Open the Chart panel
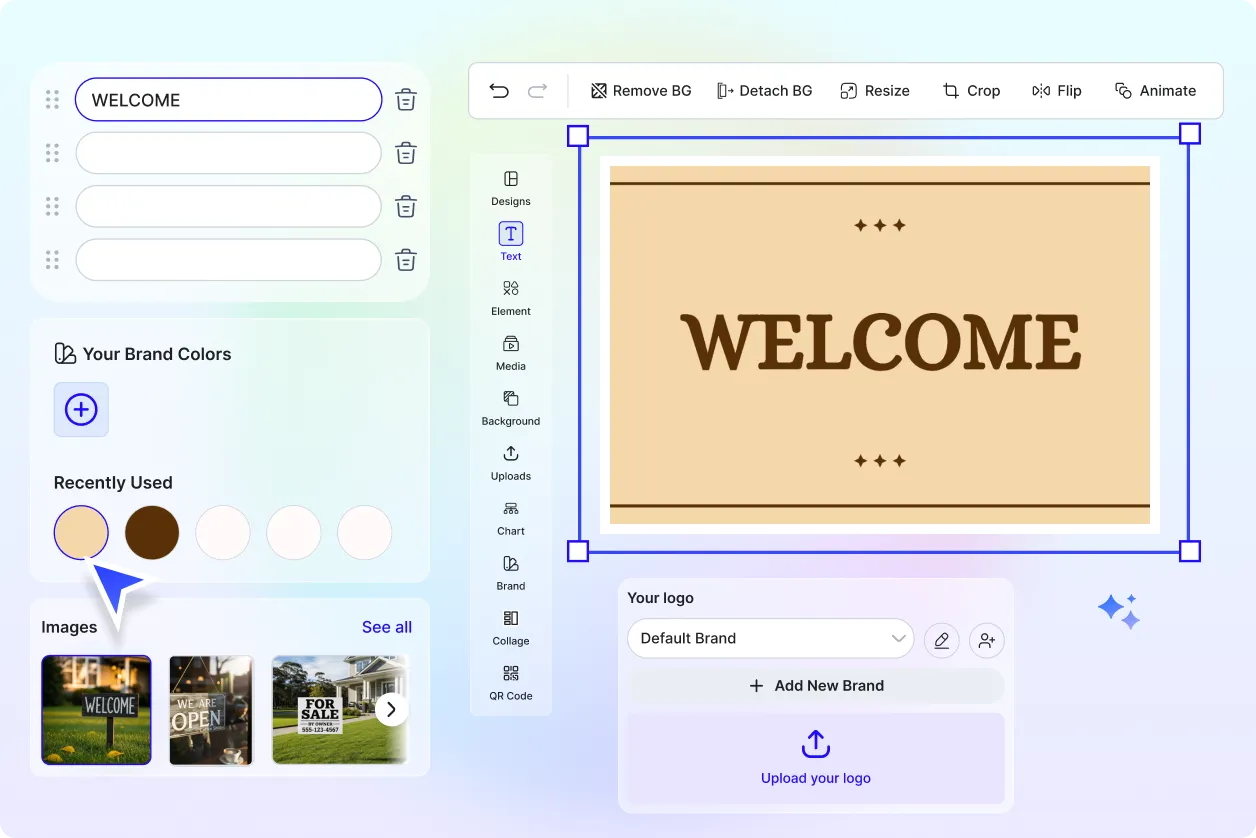The width and height of the screenshot is (1256, 838). pyautogui.click(x=510, y=518)
